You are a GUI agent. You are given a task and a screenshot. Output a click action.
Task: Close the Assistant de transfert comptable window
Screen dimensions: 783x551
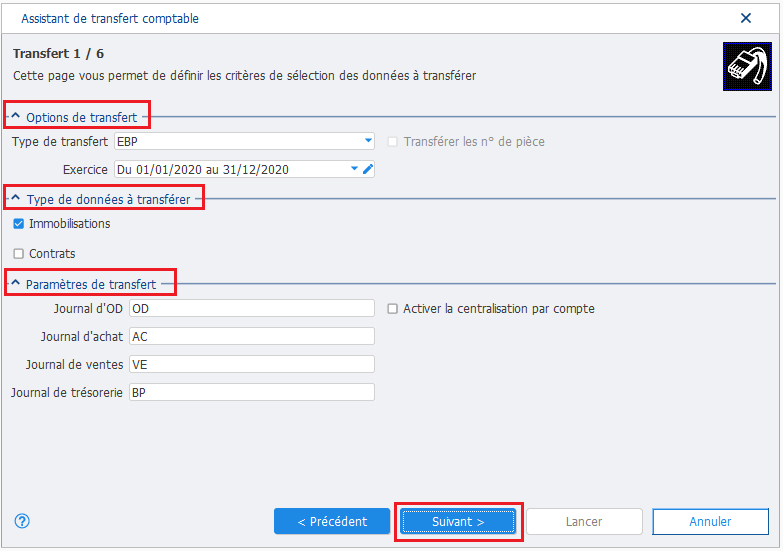click(x=746, y=18)
